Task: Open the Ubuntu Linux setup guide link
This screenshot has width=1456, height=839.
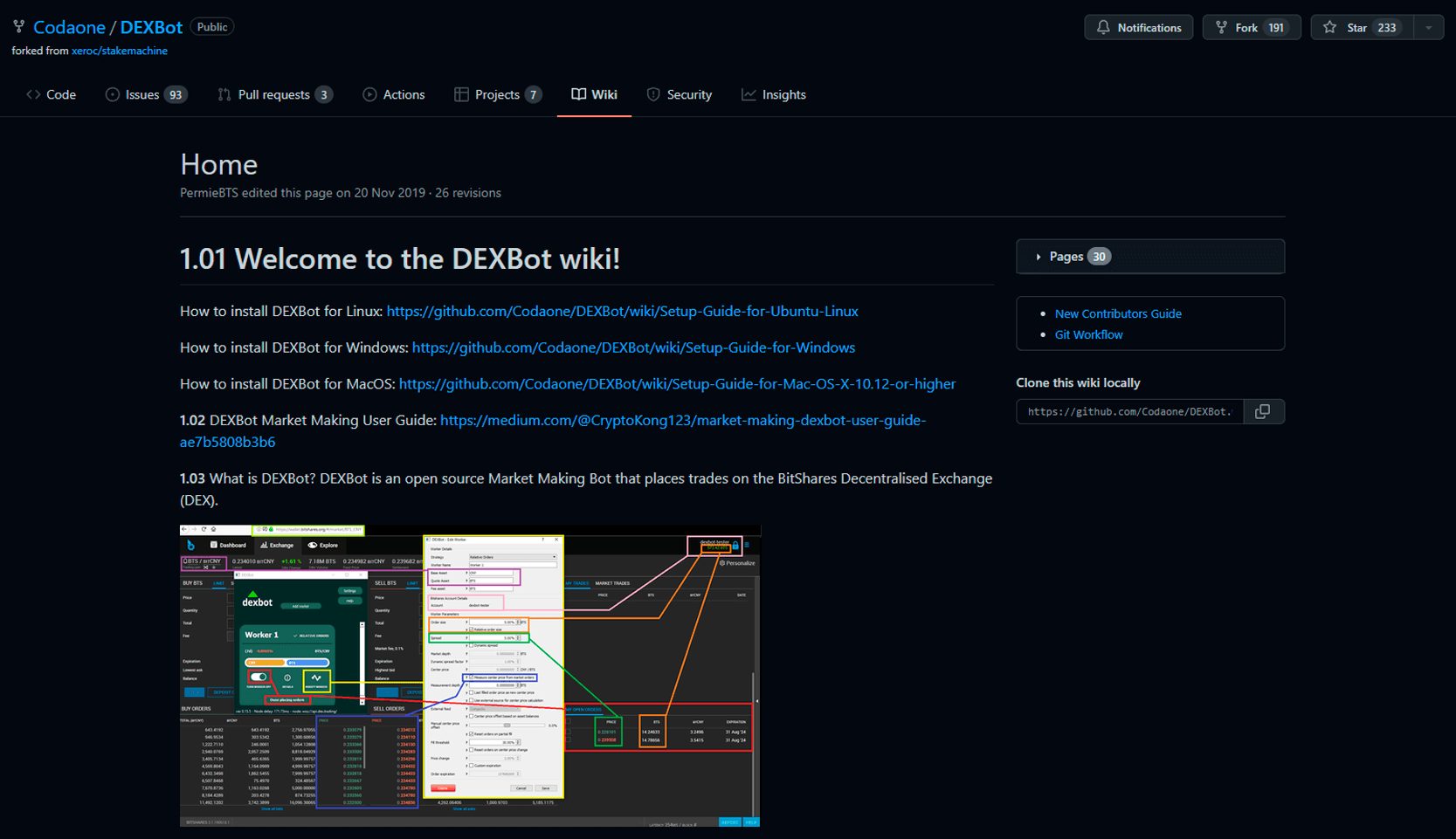Action: [622, 311]
